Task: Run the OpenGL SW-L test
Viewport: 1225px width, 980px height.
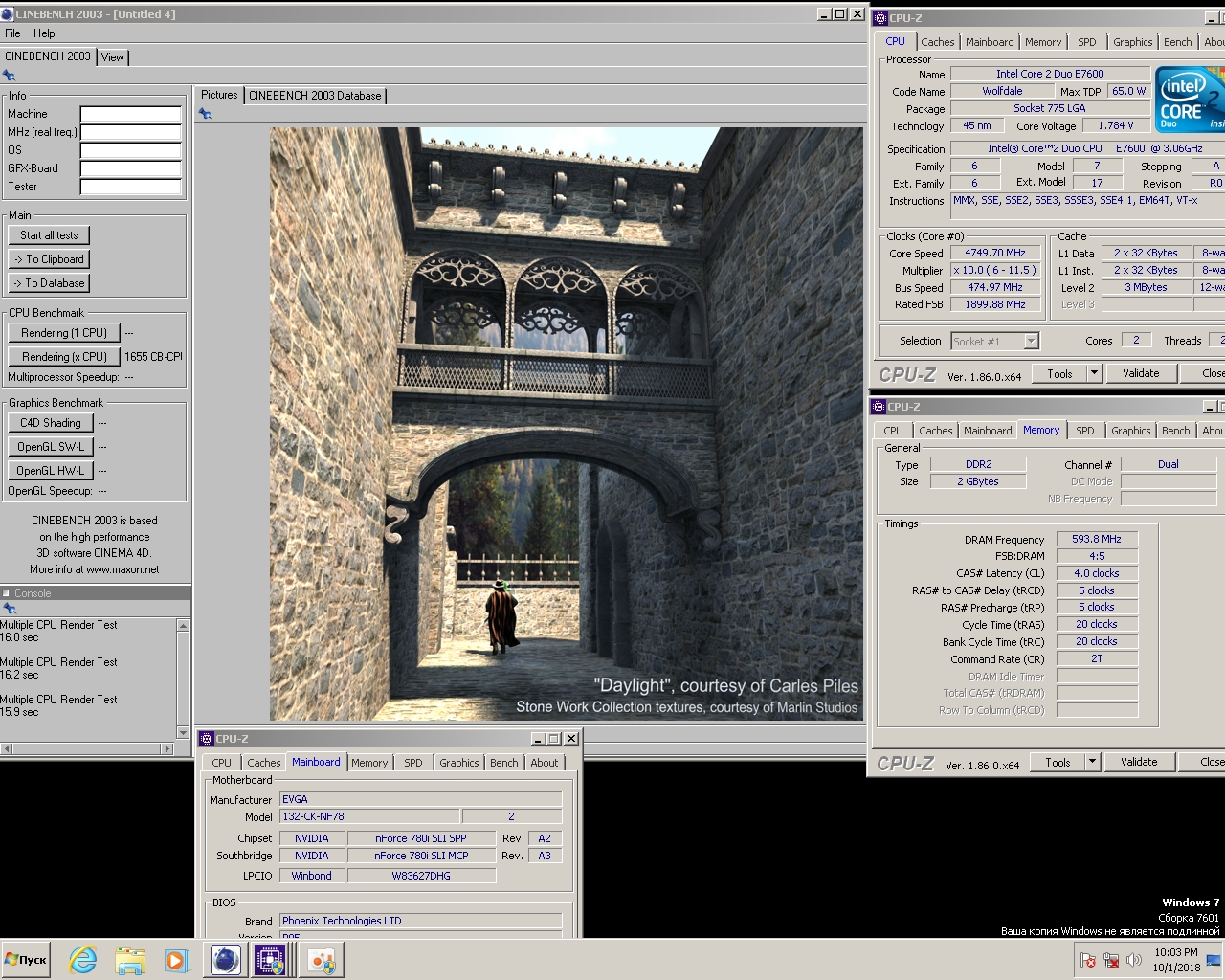Action: 51,447
